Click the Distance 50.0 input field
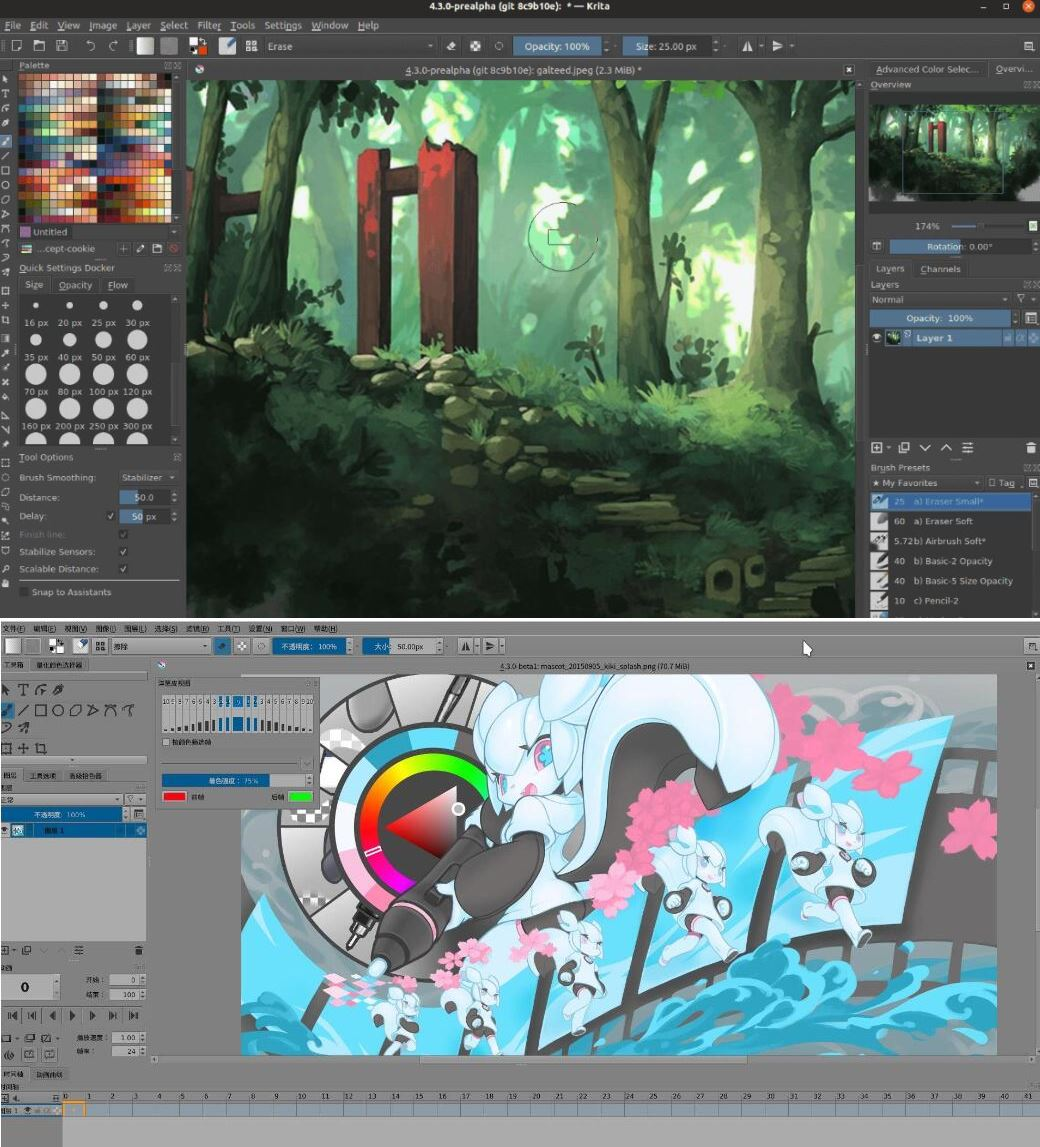This screenshot has height=1147, width=1040. coord(144,497)
